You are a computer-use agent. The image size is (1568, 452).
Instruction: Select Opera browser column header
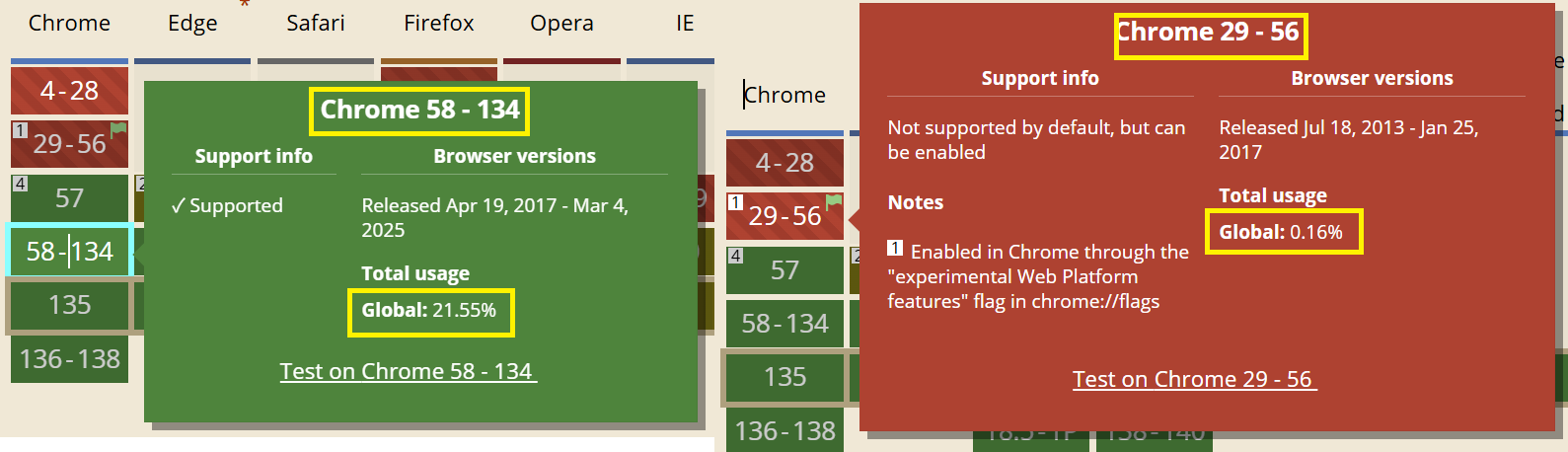click(561, 23)
